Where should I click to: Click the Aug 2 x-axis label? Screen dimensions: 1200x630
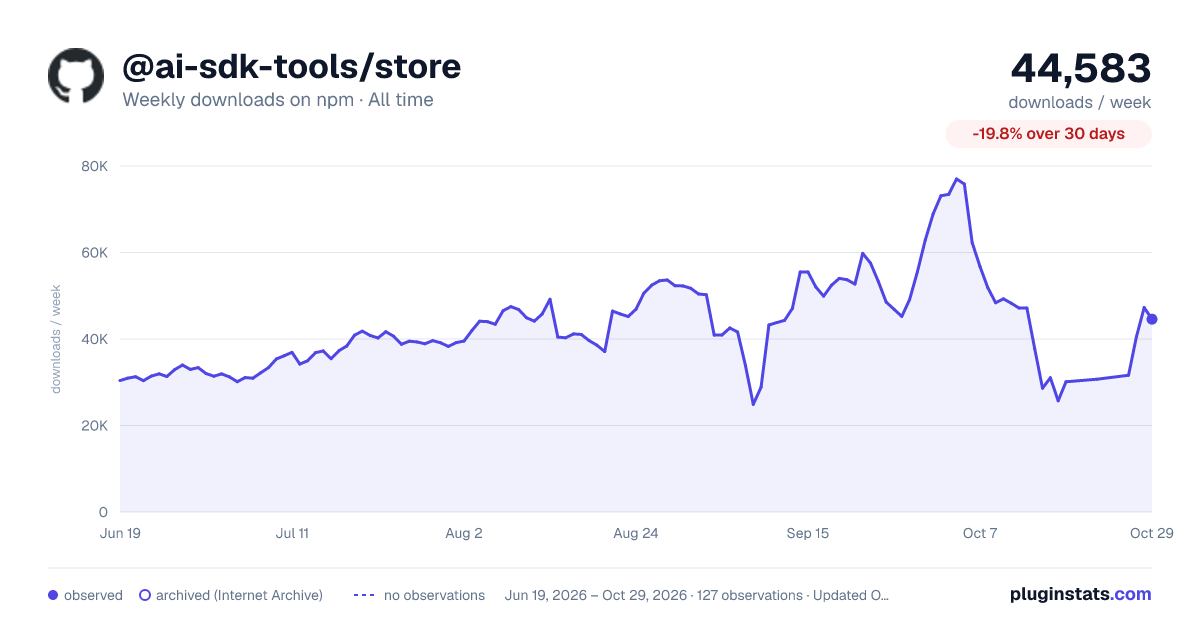pos(464,533)
